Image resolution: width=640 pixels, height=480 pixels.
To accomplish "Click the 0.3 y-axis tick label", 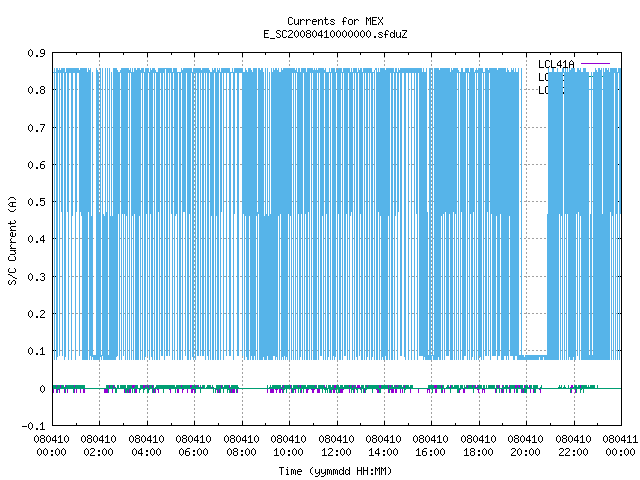I will click(x=36, y=277).
